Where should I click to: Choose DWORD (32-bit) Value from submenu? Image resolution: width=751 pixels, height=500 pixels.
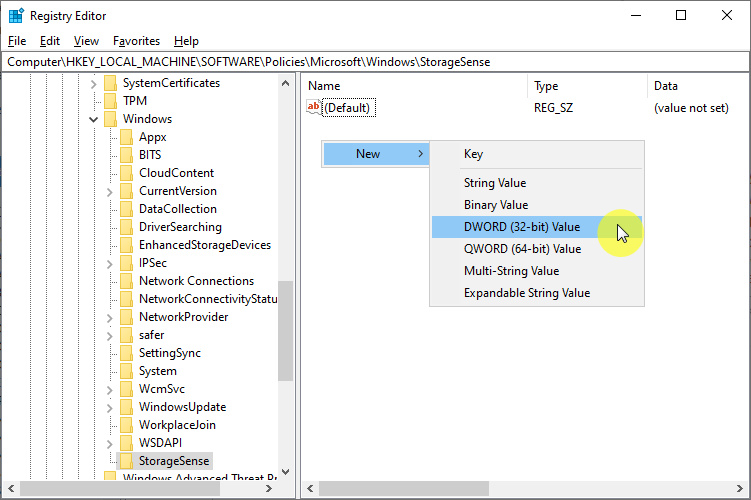pos(521,227)
